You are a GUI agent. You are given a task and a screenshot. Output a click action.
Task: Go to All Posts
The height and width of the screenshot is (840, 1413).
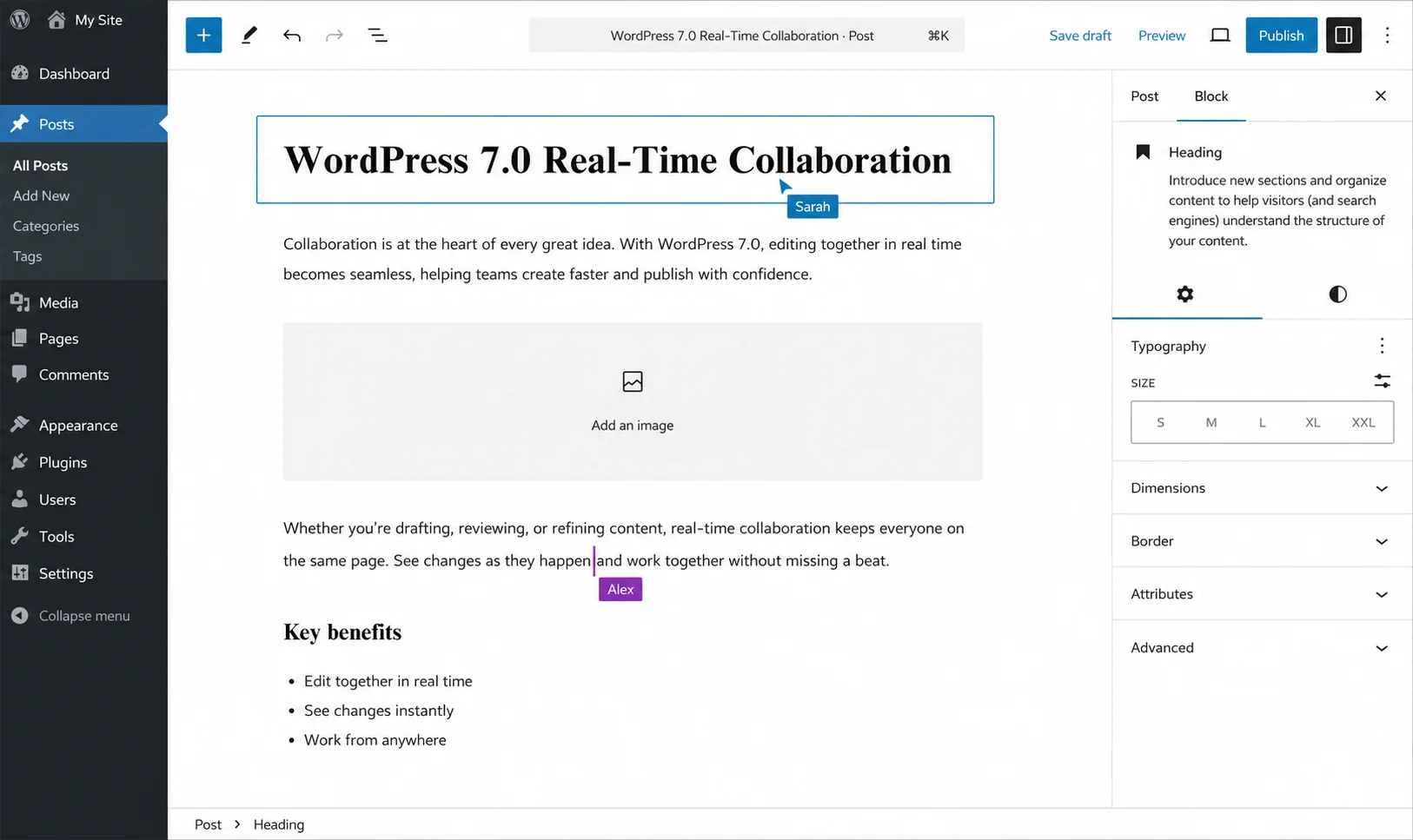[x=40, y=165]
